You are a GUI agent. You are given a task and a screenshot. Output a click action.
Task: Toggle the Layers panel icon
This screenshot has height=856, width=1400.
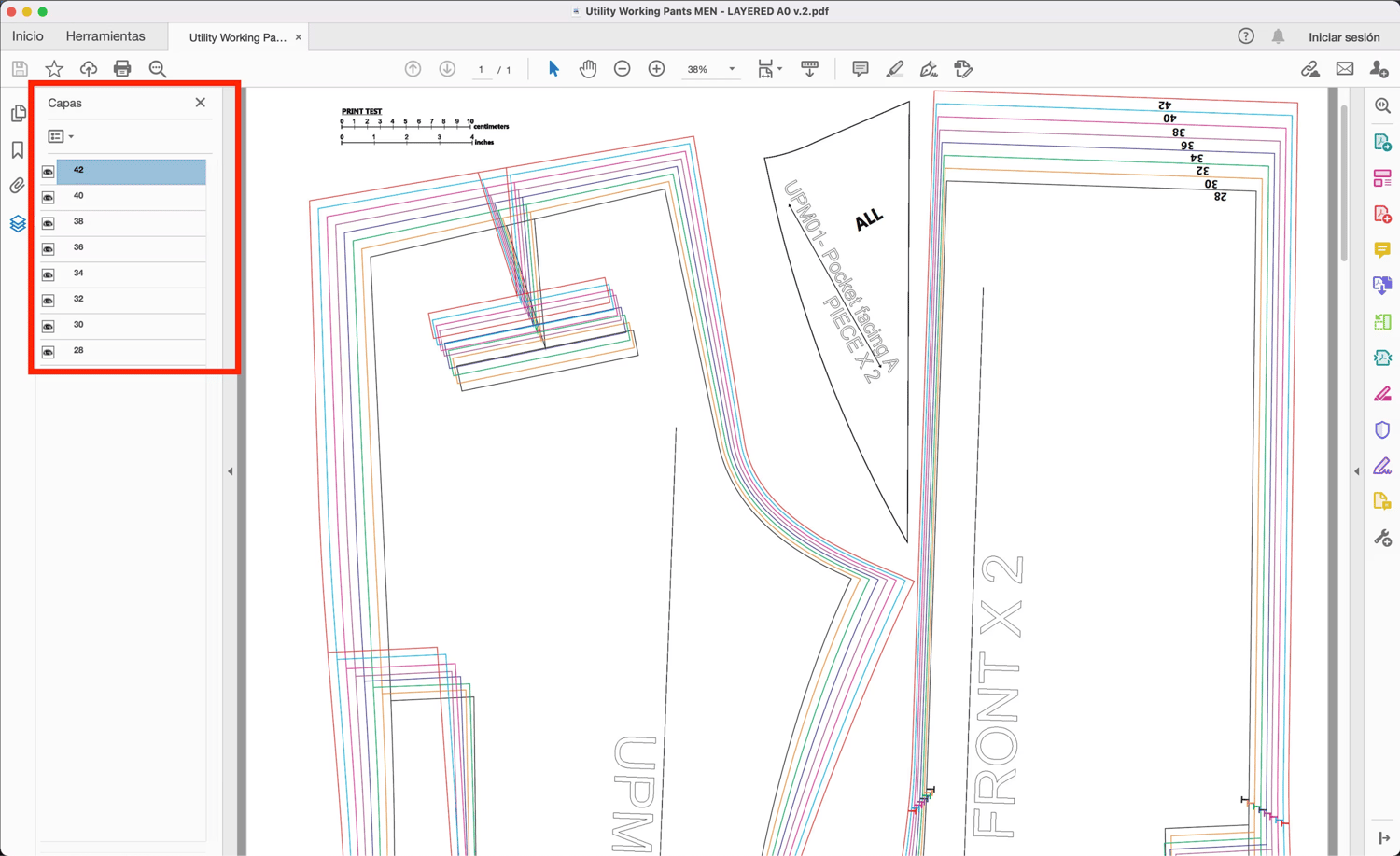pyautogui.click(x=18, y=224)
